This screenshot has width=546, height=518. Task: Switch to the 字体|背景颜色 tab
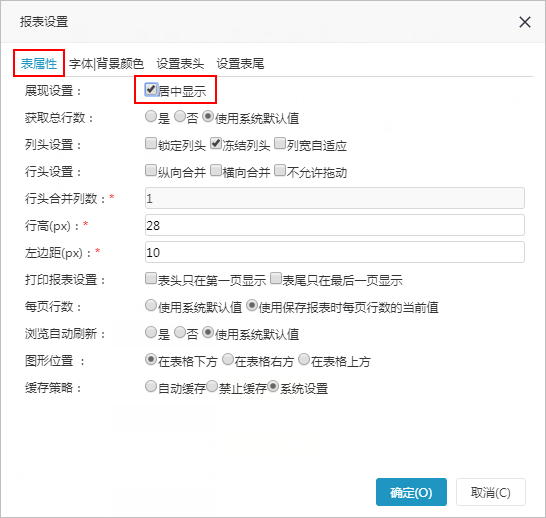point(106,64)
